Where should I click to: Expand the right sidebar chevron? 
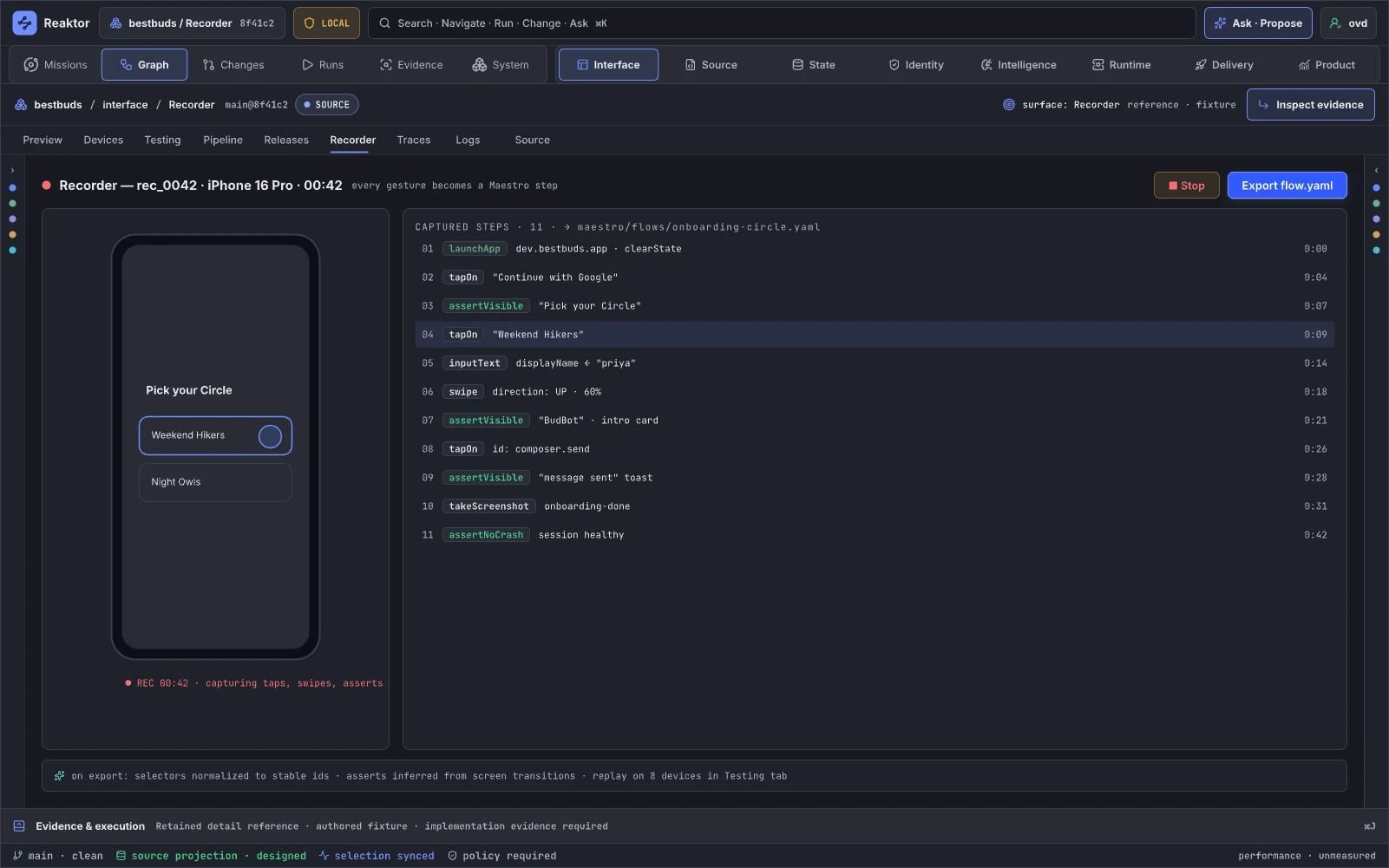pyautogui.click(x=1376, y=171)
